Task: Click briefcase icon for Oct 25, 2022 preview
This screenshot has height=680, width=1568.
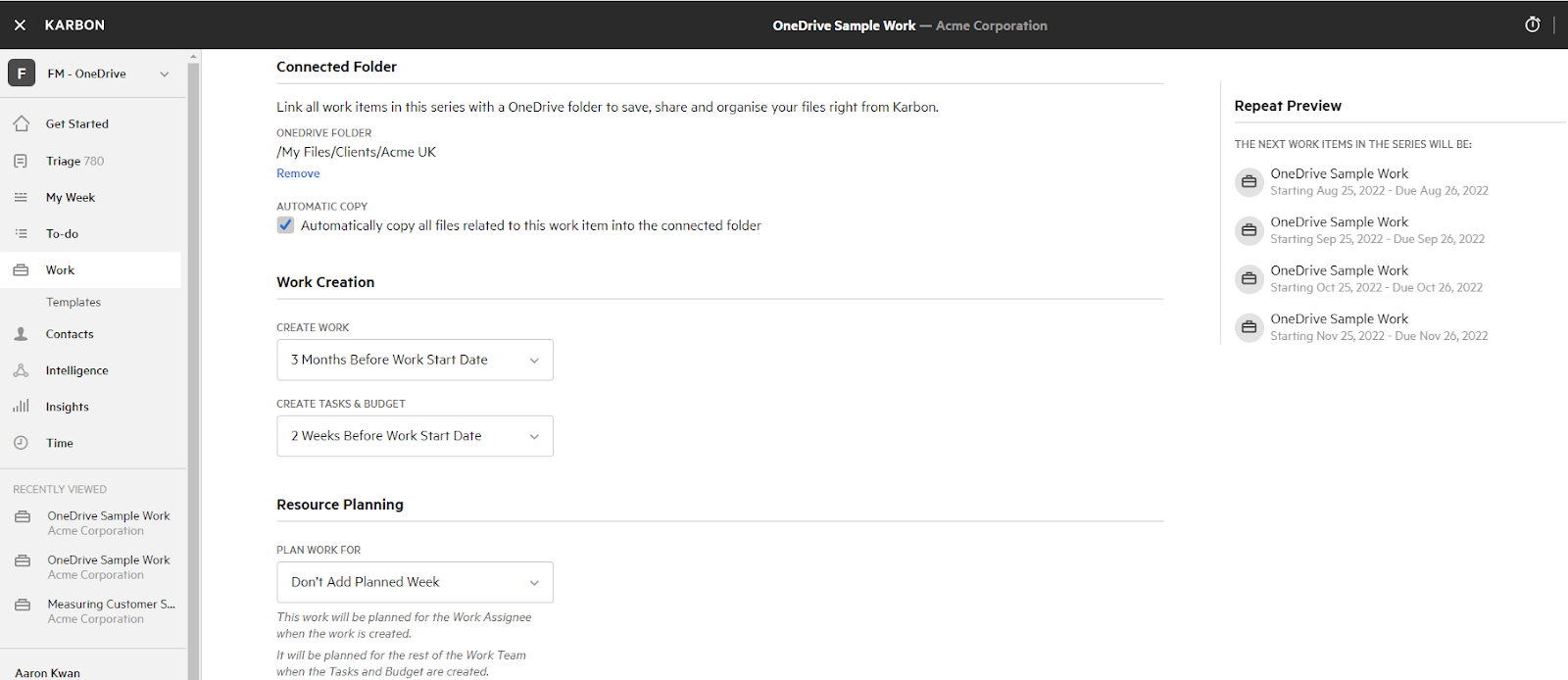Action: click(1249, 278)
